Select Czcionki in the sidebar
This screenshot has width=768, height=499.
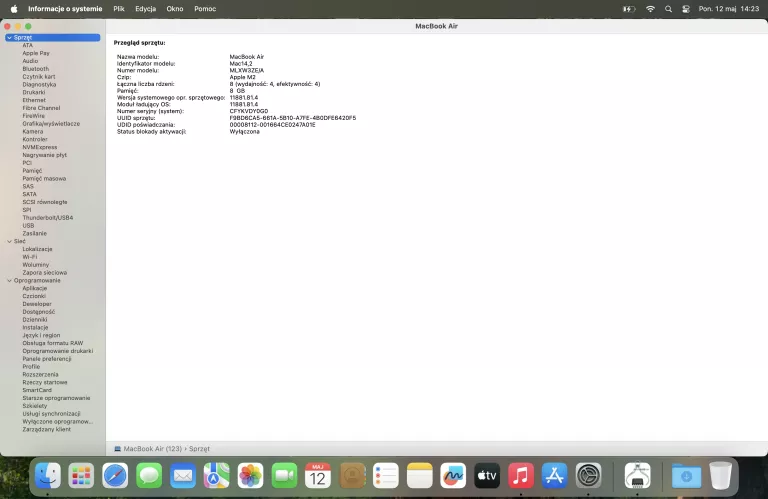34,296
